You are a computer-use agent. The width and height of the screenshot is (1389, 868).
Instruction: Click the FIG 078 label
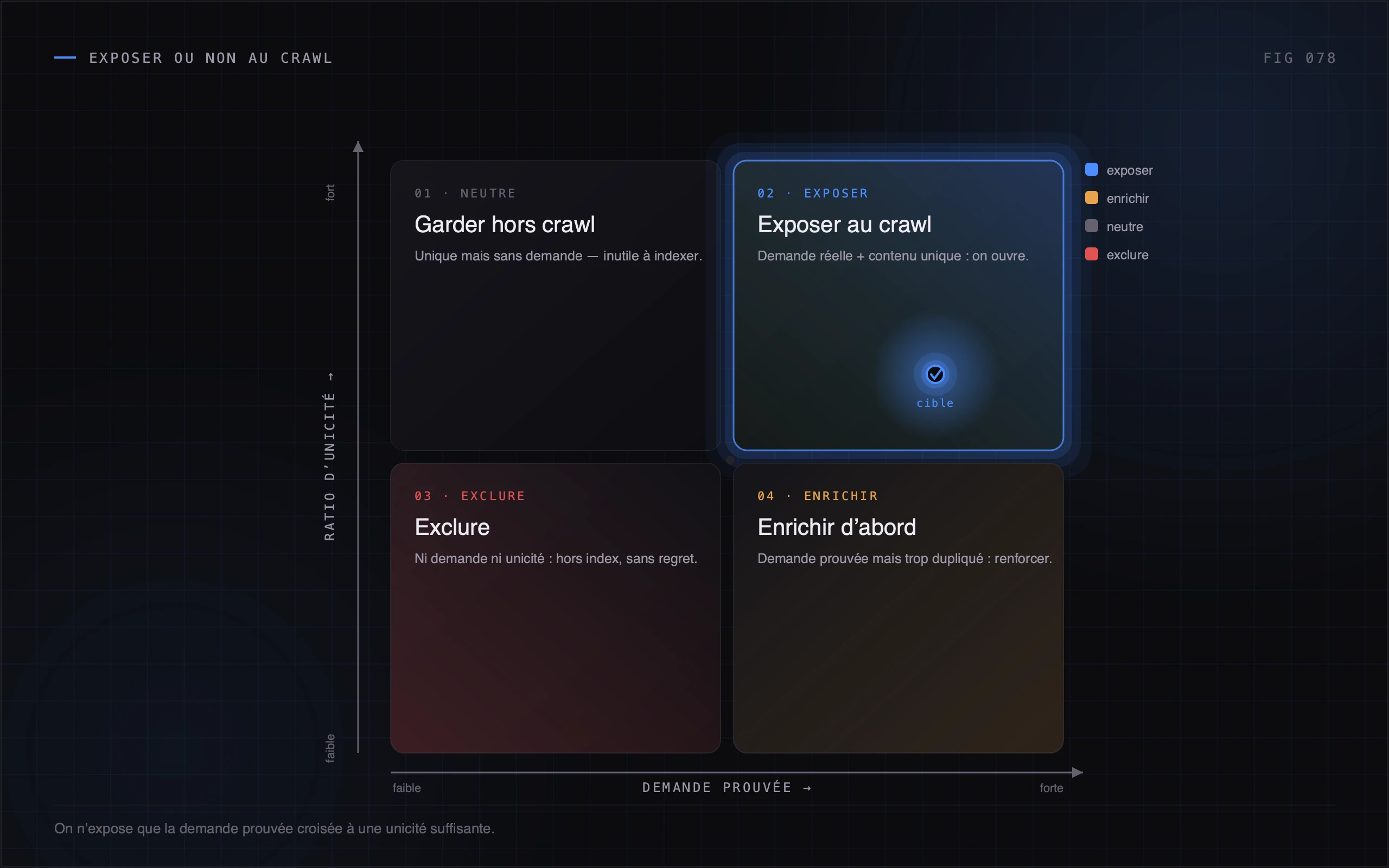click(x=1299, y=58)
